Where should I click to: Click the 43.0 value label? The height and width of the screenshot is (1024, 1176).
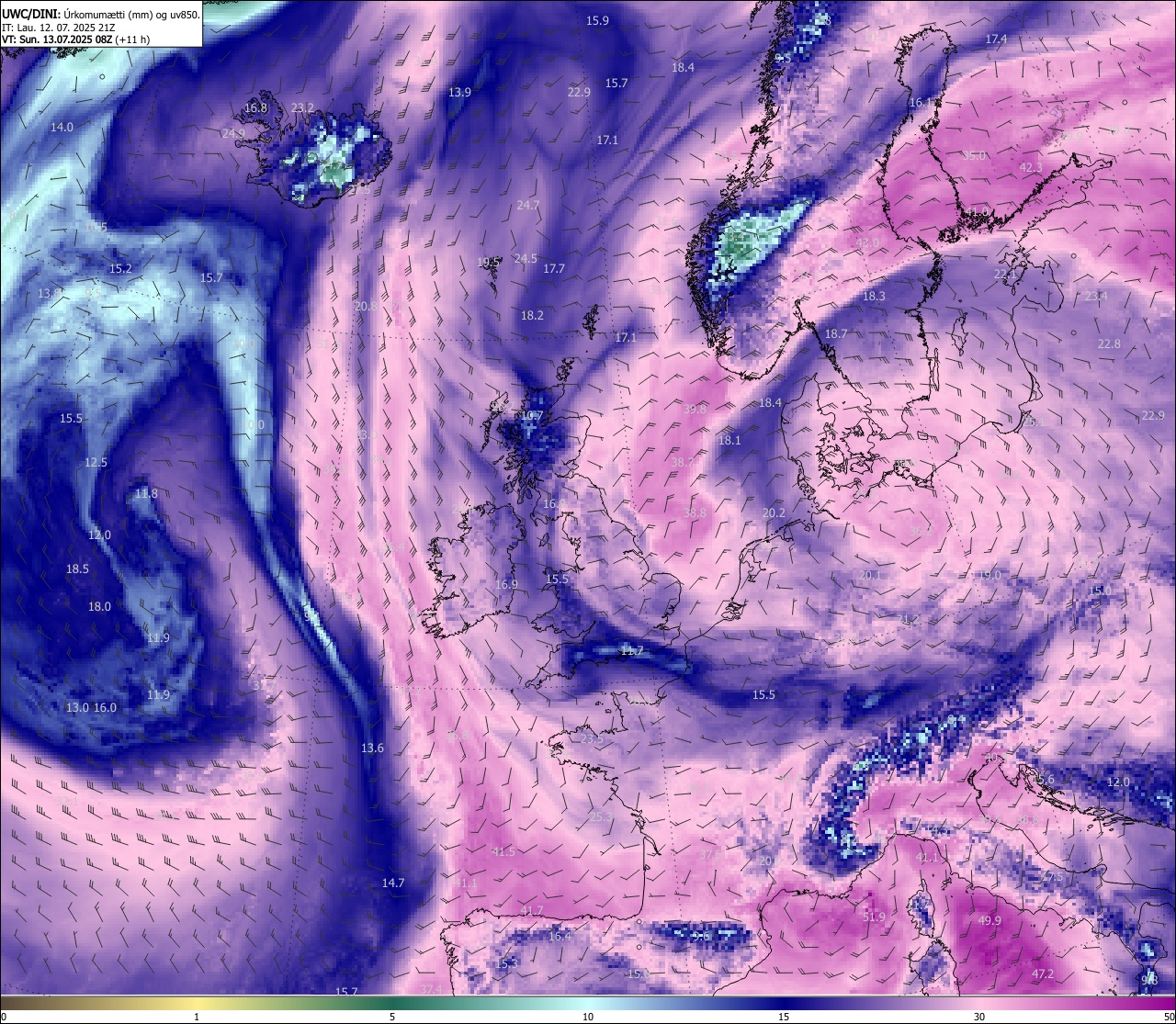pyautogui.click(x=867, y=243)
